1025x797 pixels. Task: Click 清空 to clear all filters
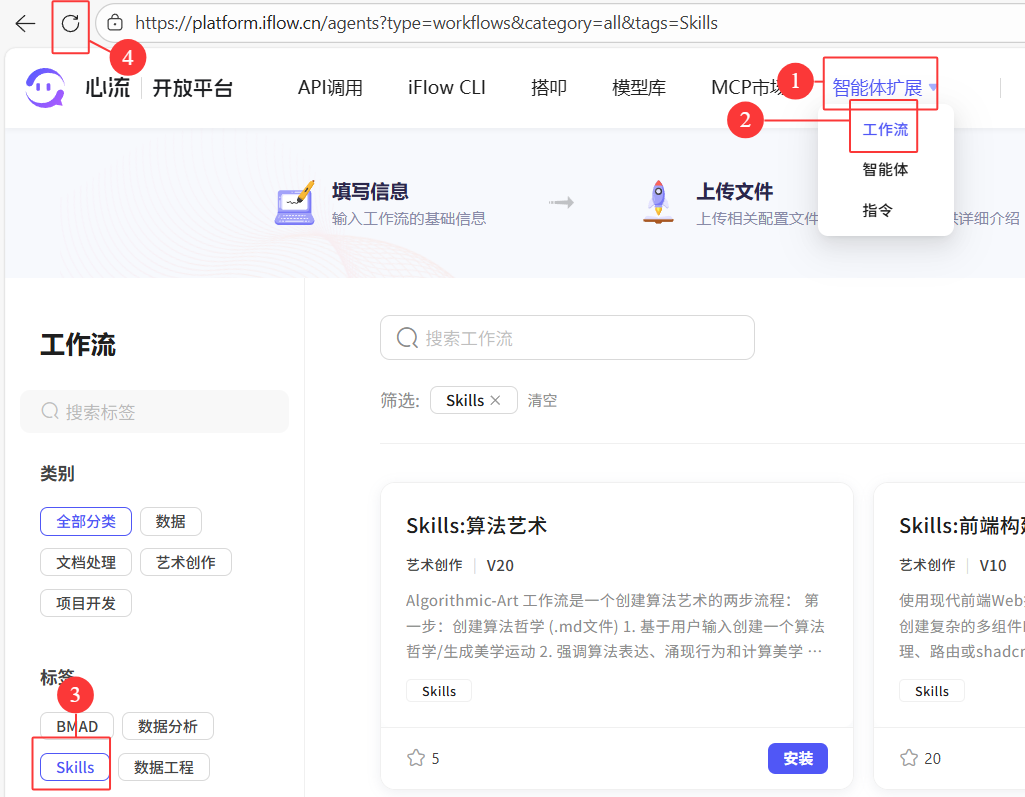(542, 400)
